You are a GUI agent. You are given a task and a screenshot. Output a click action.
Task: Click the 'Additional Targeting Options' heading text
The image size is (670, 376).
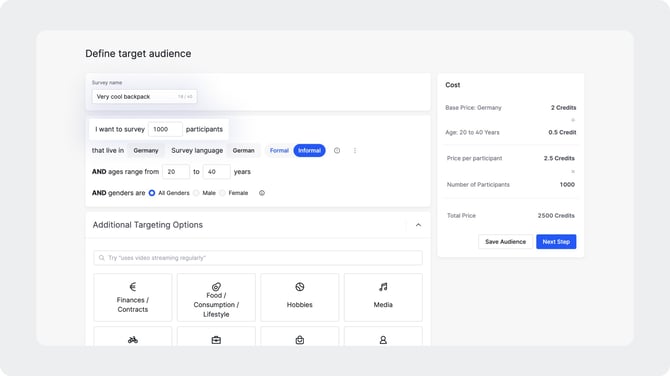pos(148,225)
